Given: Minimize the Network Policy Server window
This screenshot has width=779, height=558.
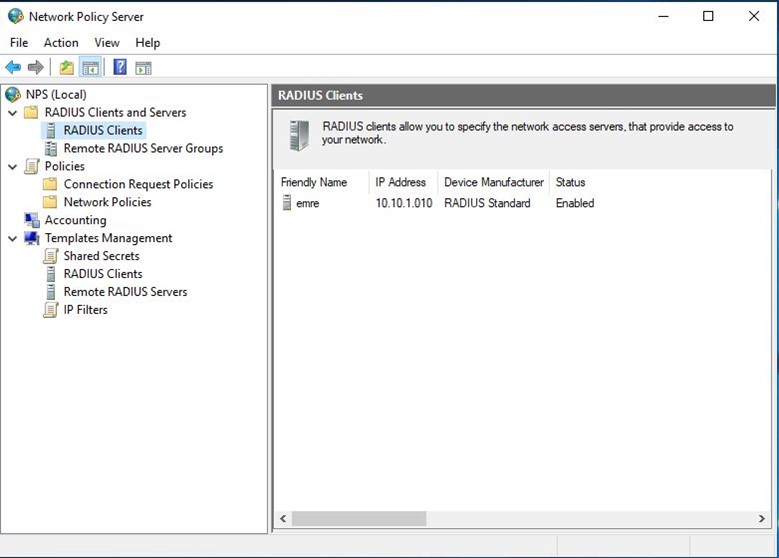Looking at the screenshot, I should (663, 16).
